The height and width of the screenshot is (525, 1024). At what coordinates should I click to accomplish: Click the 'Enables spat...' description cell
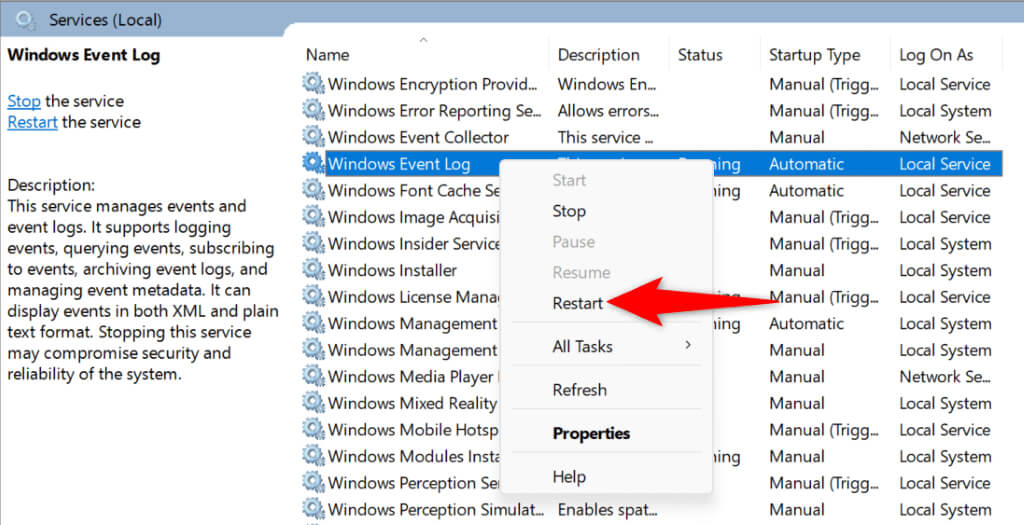tap(606, 509)
